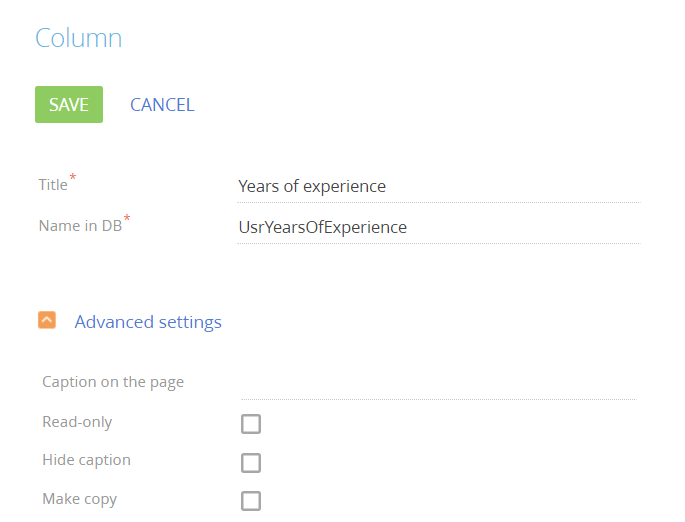Click the red asterisk beside Title
This screenshot has width=685, height=522.
pos(73,178)
